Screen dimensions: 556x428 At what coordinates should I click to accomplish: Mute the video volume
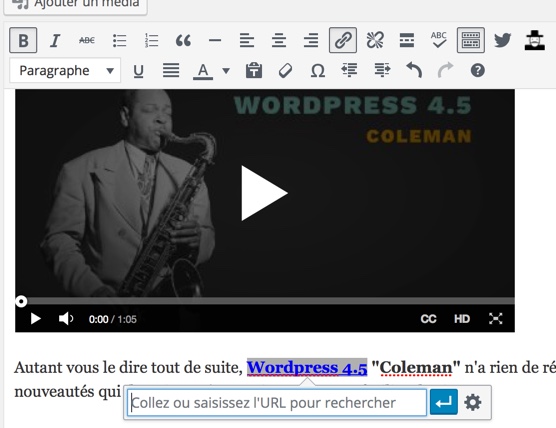pyautogui.click(x=66, y=319)
